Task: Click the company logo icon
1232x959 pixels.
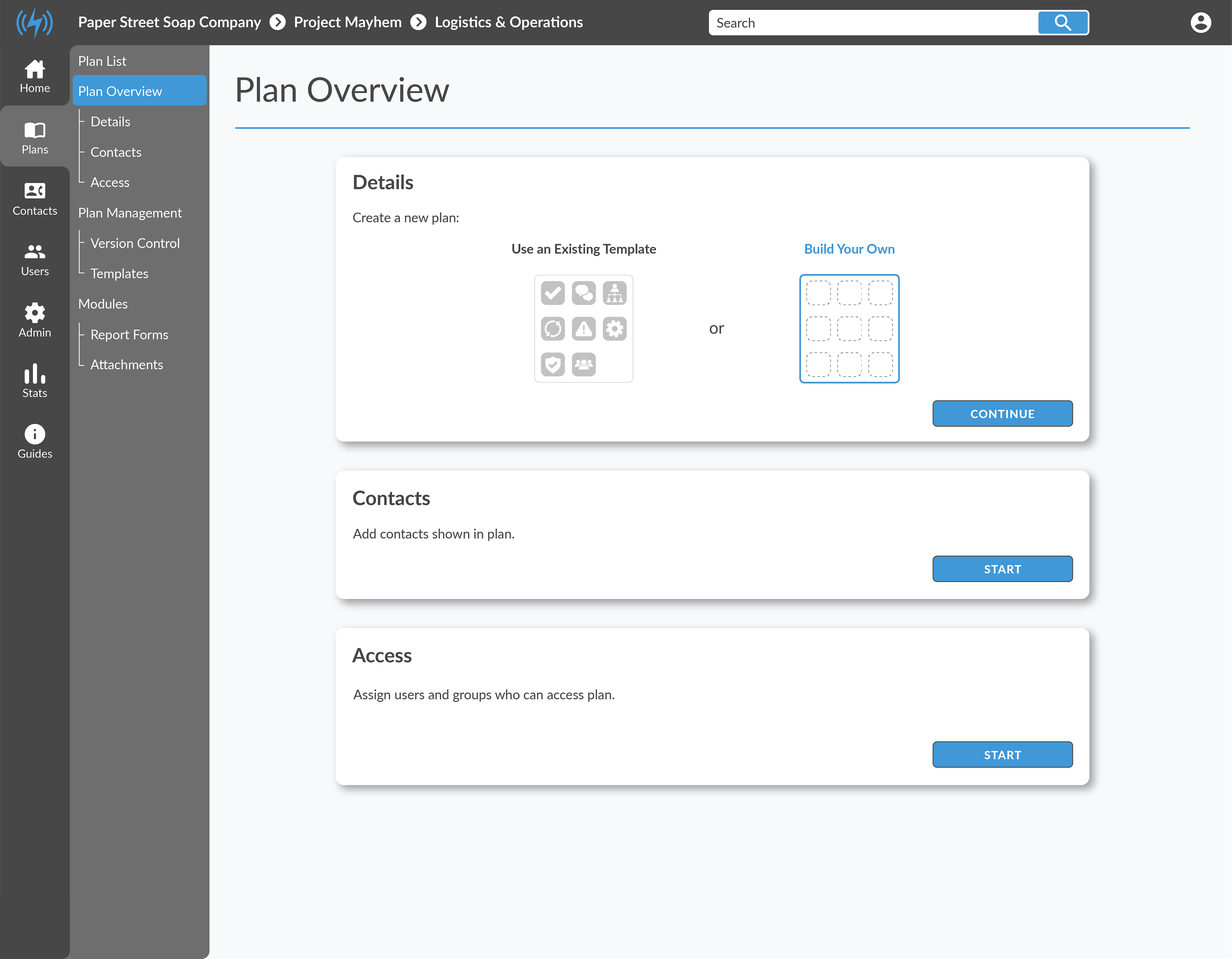Action: (34, 22)
